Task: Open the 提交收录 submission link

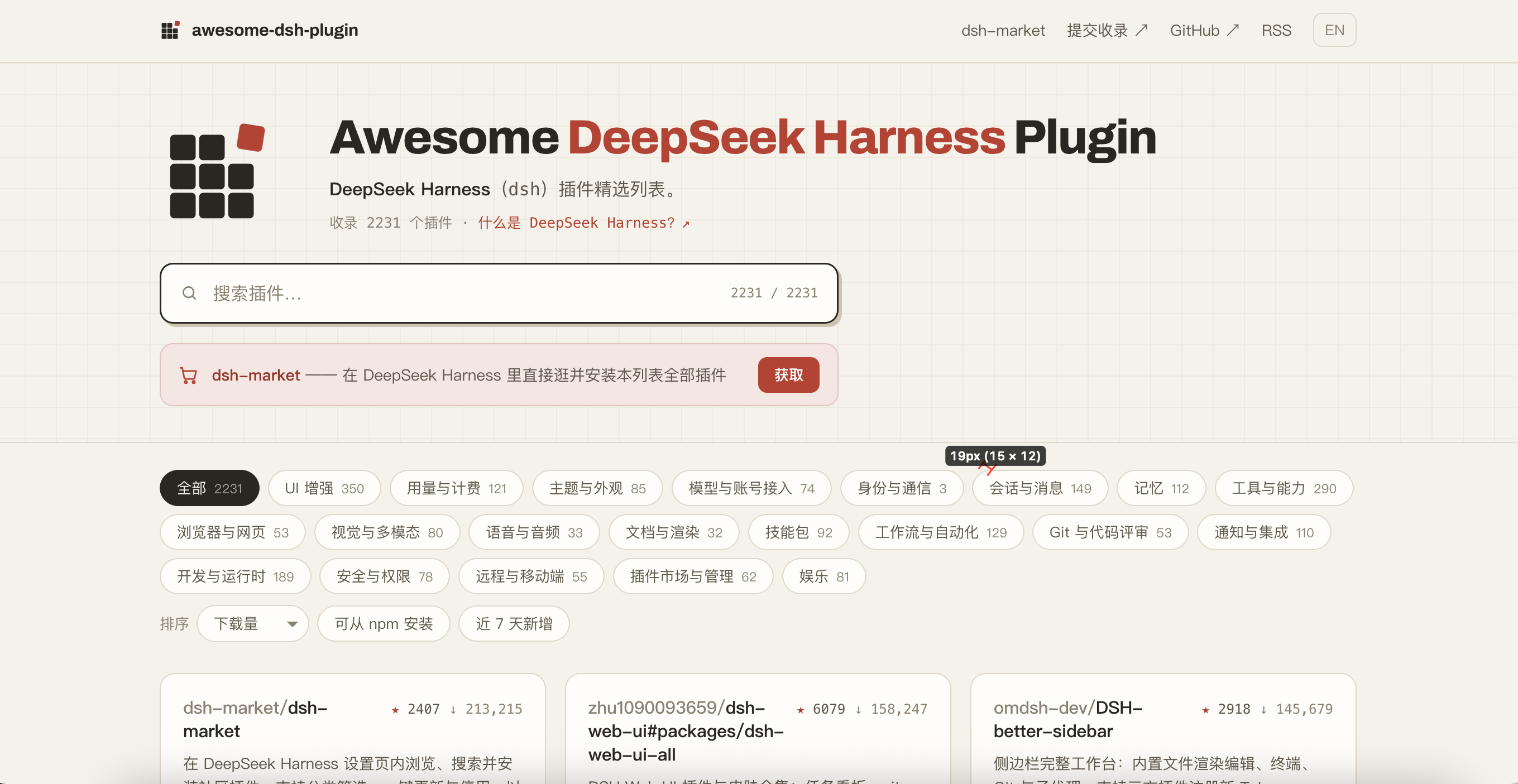Action: 1107,30
